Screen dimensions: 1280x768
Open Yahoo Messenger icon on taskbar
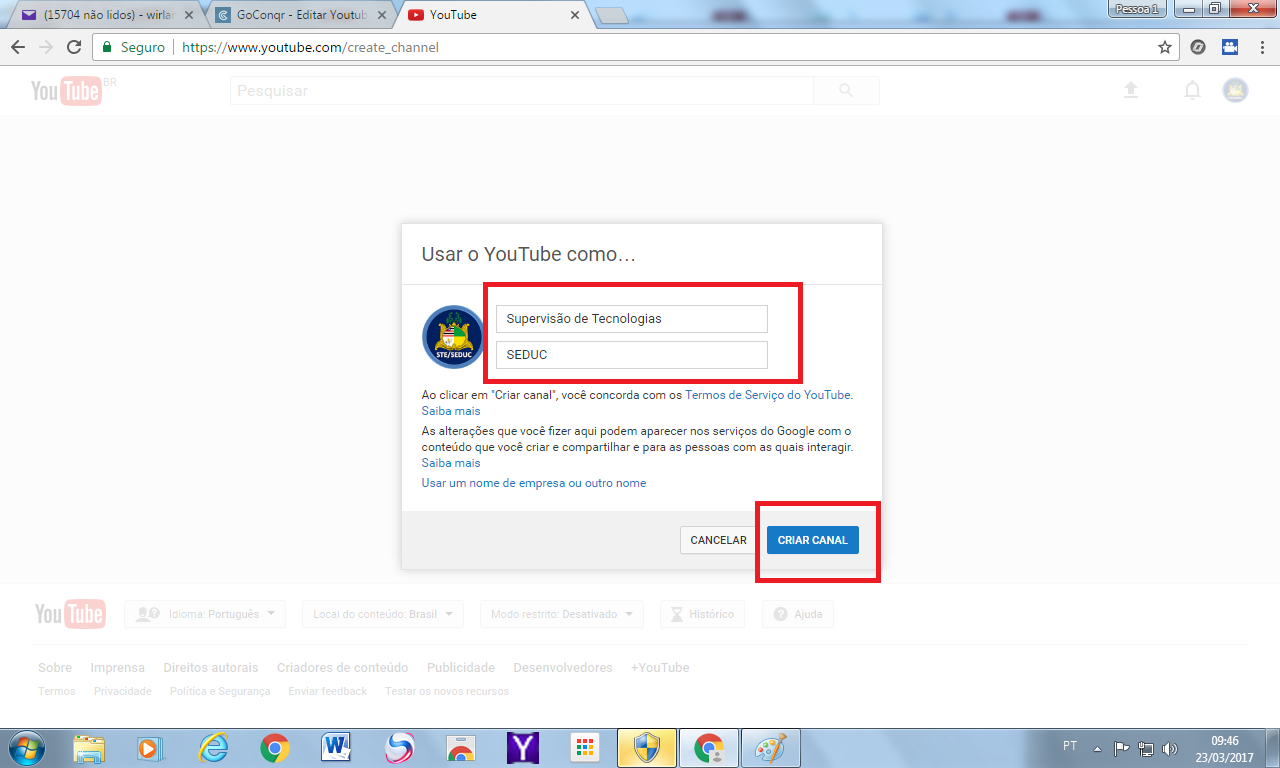pos(523,748)
